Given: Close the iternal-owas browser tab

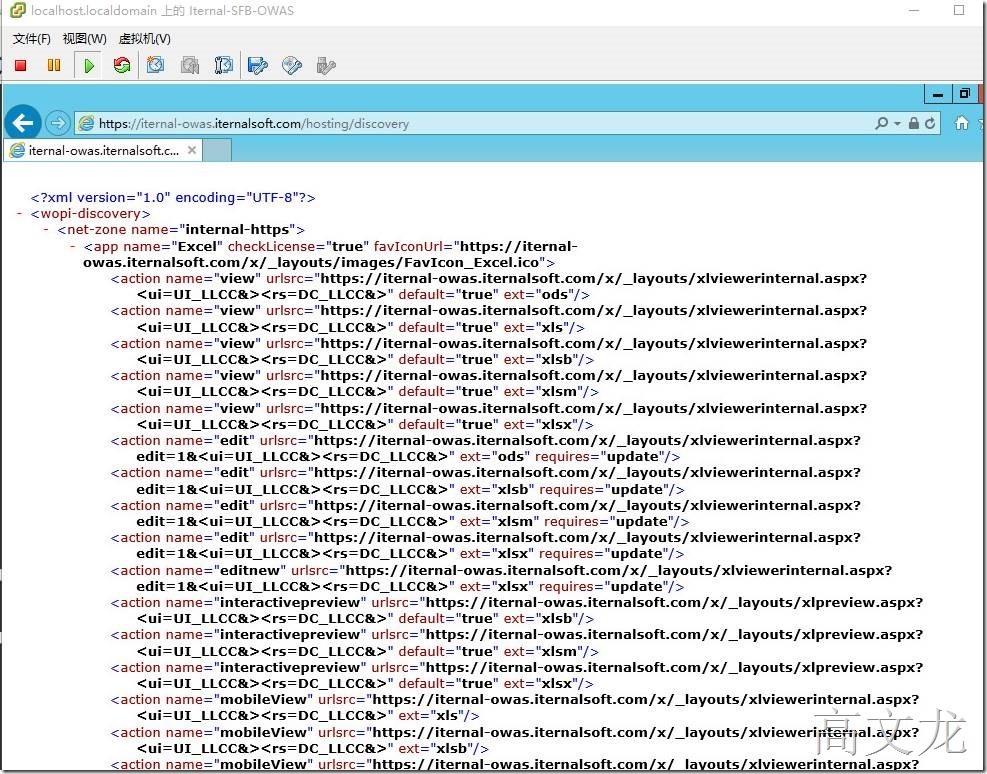Looking at the screenshot, I should [192, 150].
